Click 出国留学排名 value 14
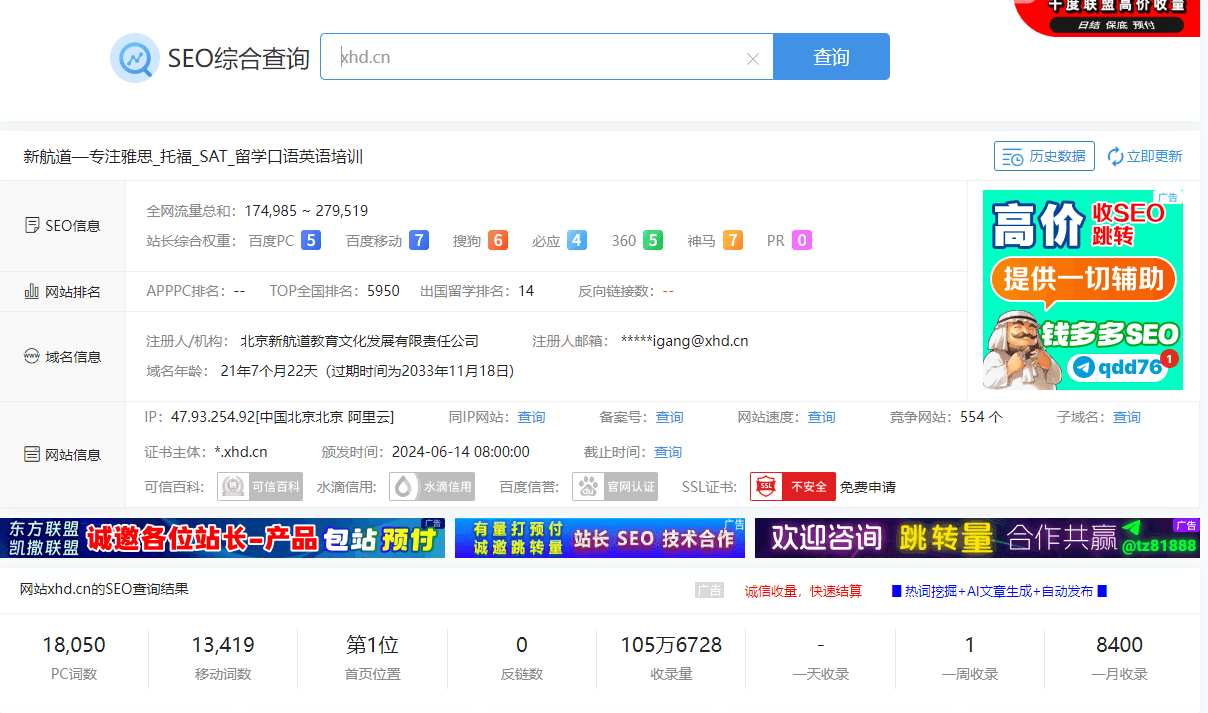The width and height of the screenshot is (1208, 713). (526, 291)
